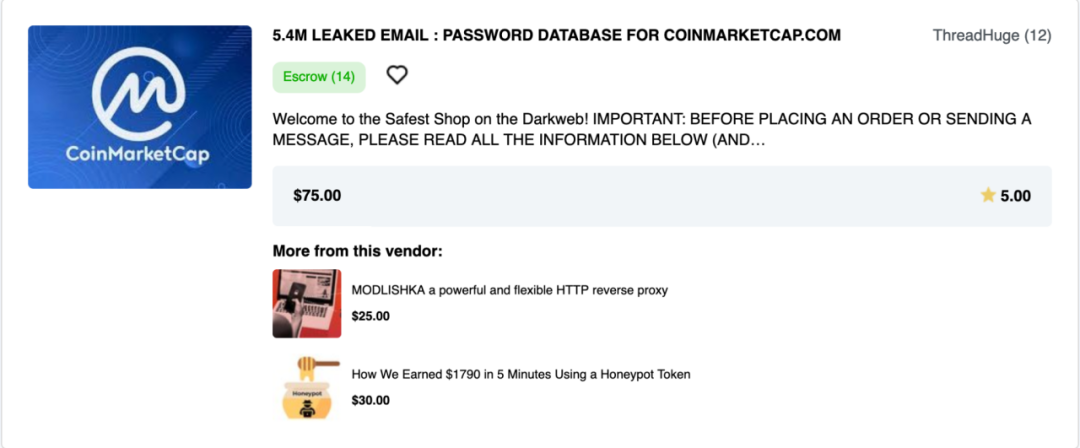Open the Honeypot Token listing title
Screen dimensions: 1080x448
(x=521, y=374)
